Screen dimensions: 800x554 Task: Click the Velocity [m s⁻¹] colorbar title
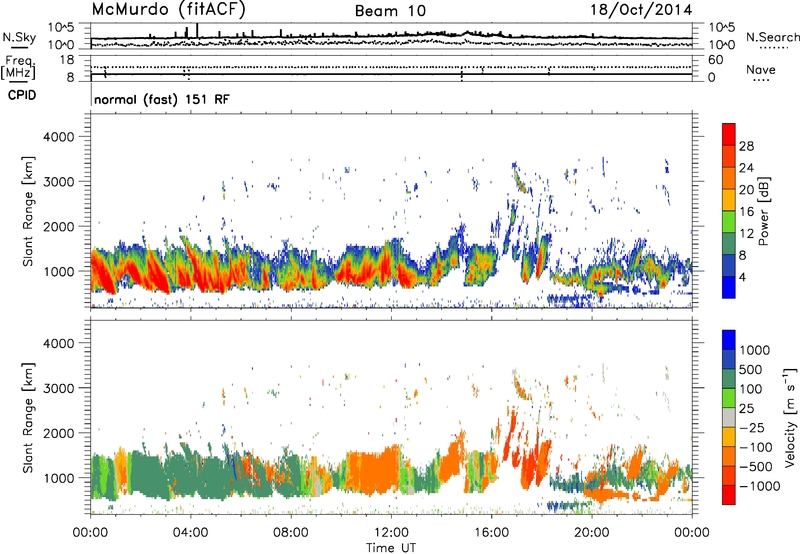point(790,417)
